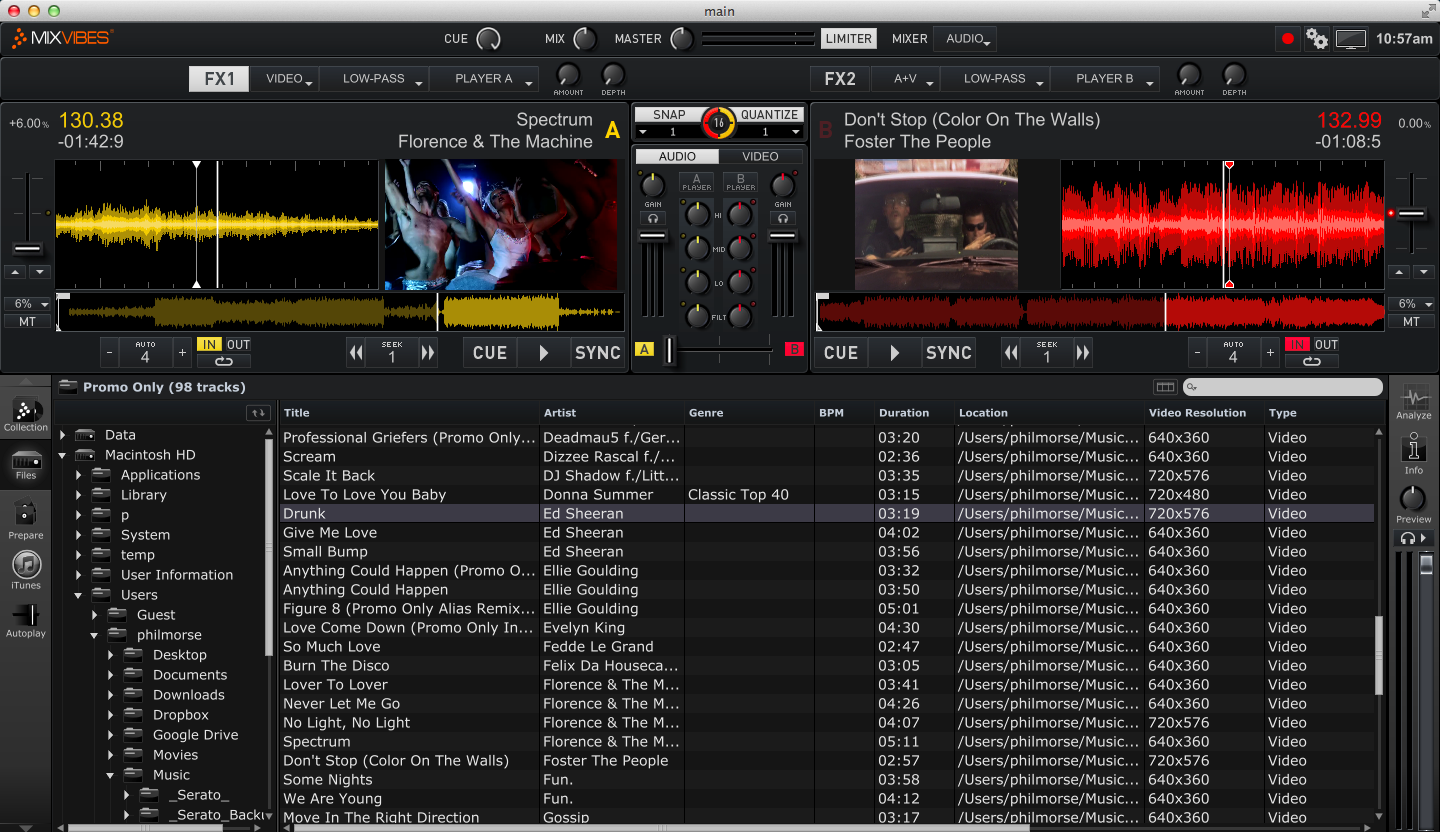Viewport: 1440px width, 832px height.
Task: Show track Info in right sidebar
Action: pos(1413,453)
